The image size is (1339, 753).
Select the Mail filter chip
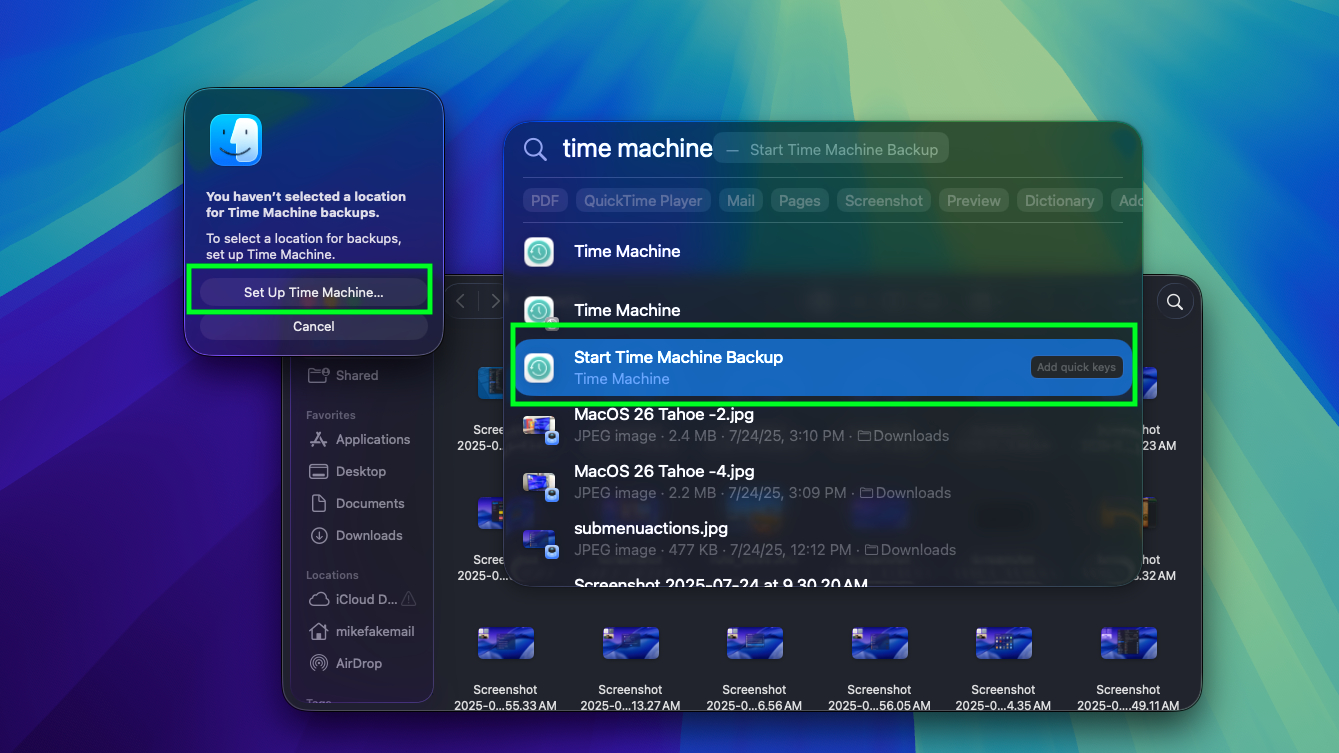tap(741, 201)
